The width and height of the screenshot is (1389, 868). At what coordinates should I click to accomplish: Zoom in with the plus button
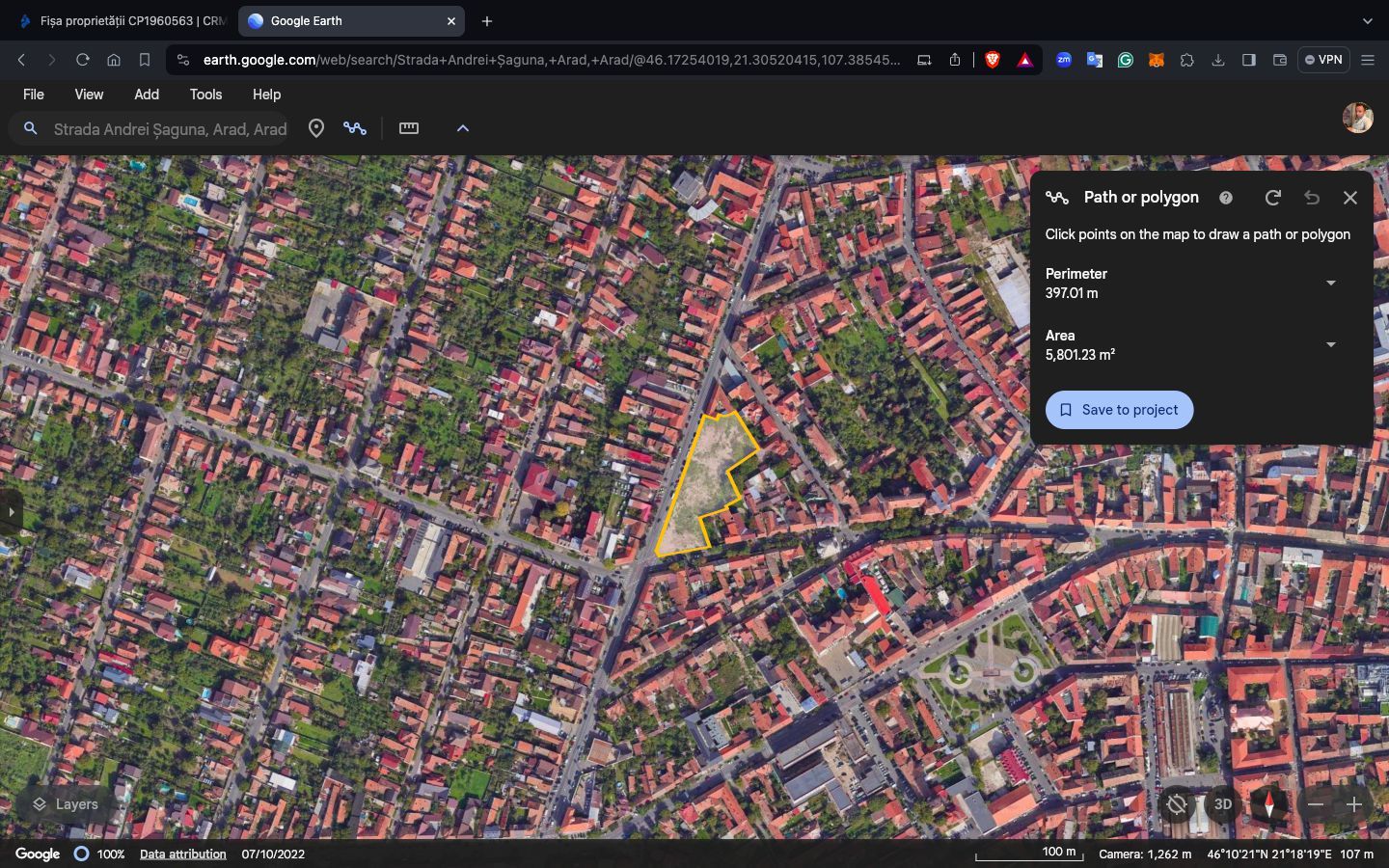pyautogui.click(x=1354, y=804)
